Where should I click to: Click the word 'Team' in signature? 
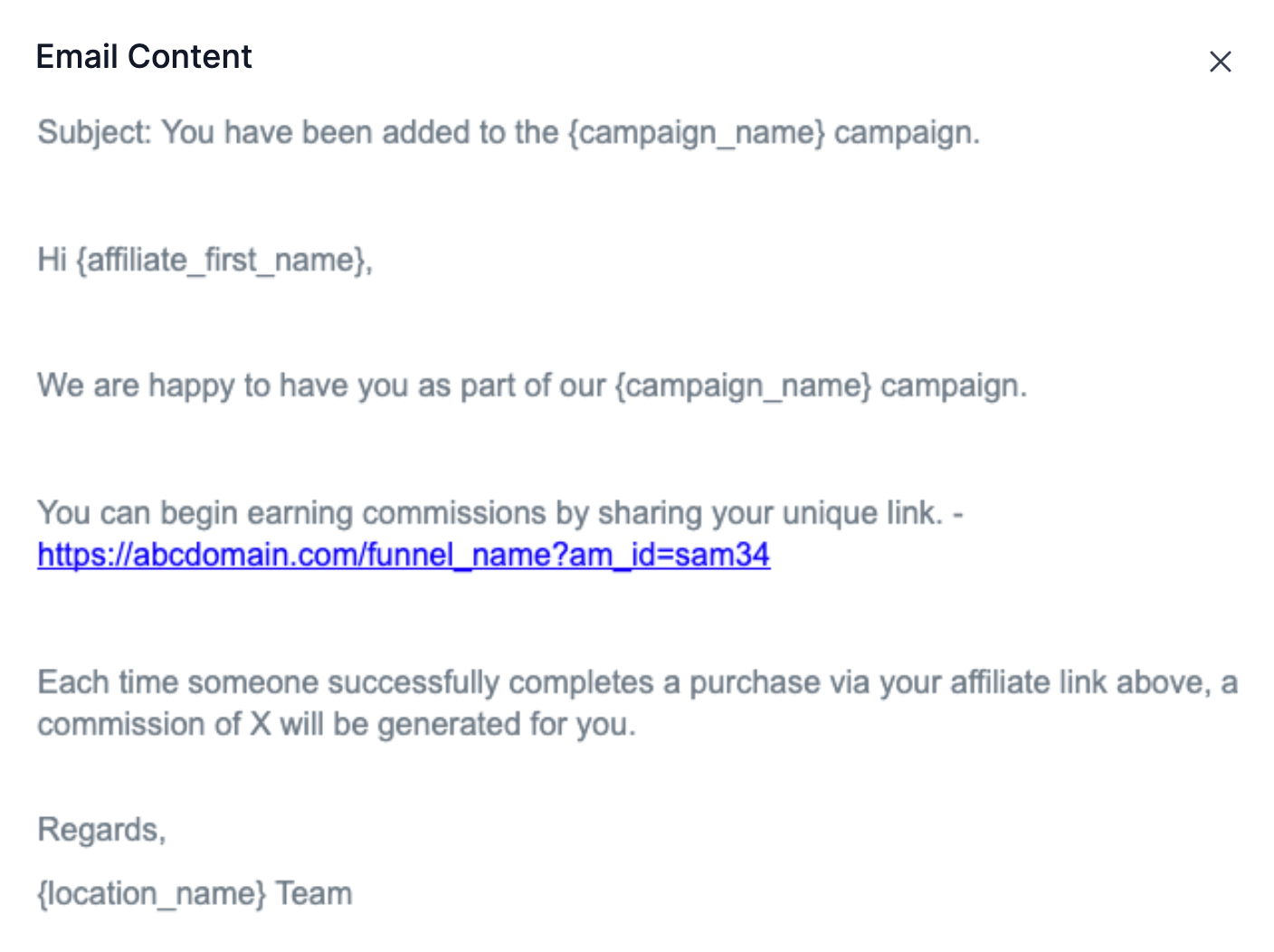(314, 894)
